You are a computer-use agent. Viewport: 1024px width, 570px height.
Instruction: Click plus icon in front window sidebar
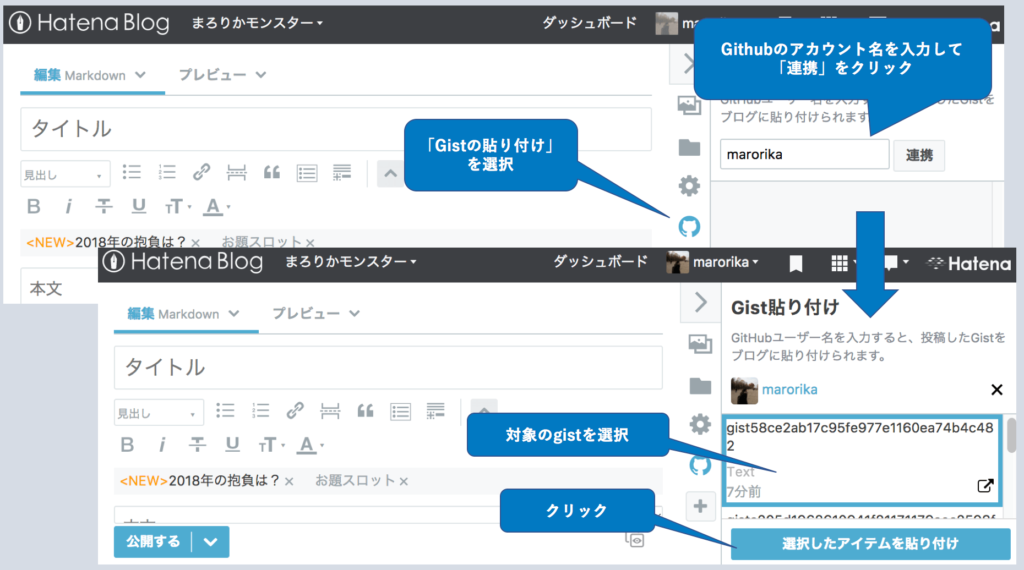700,506
